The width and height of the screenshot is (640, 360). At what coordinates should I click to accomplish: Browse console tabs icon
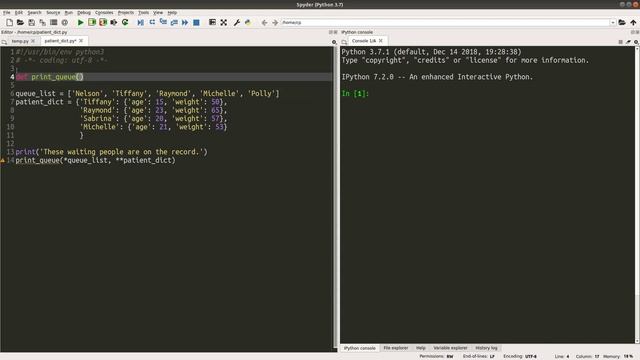(x=344, y=42)
